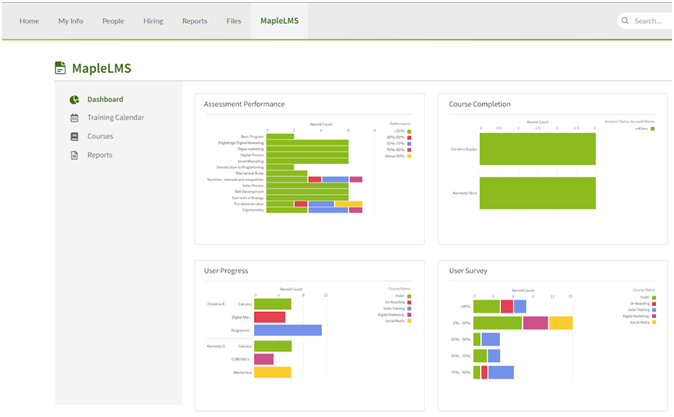This screenshot has width=674, height=417.
Task: Click the blue Programming bar in User Progress
Action: pos(288,330)
